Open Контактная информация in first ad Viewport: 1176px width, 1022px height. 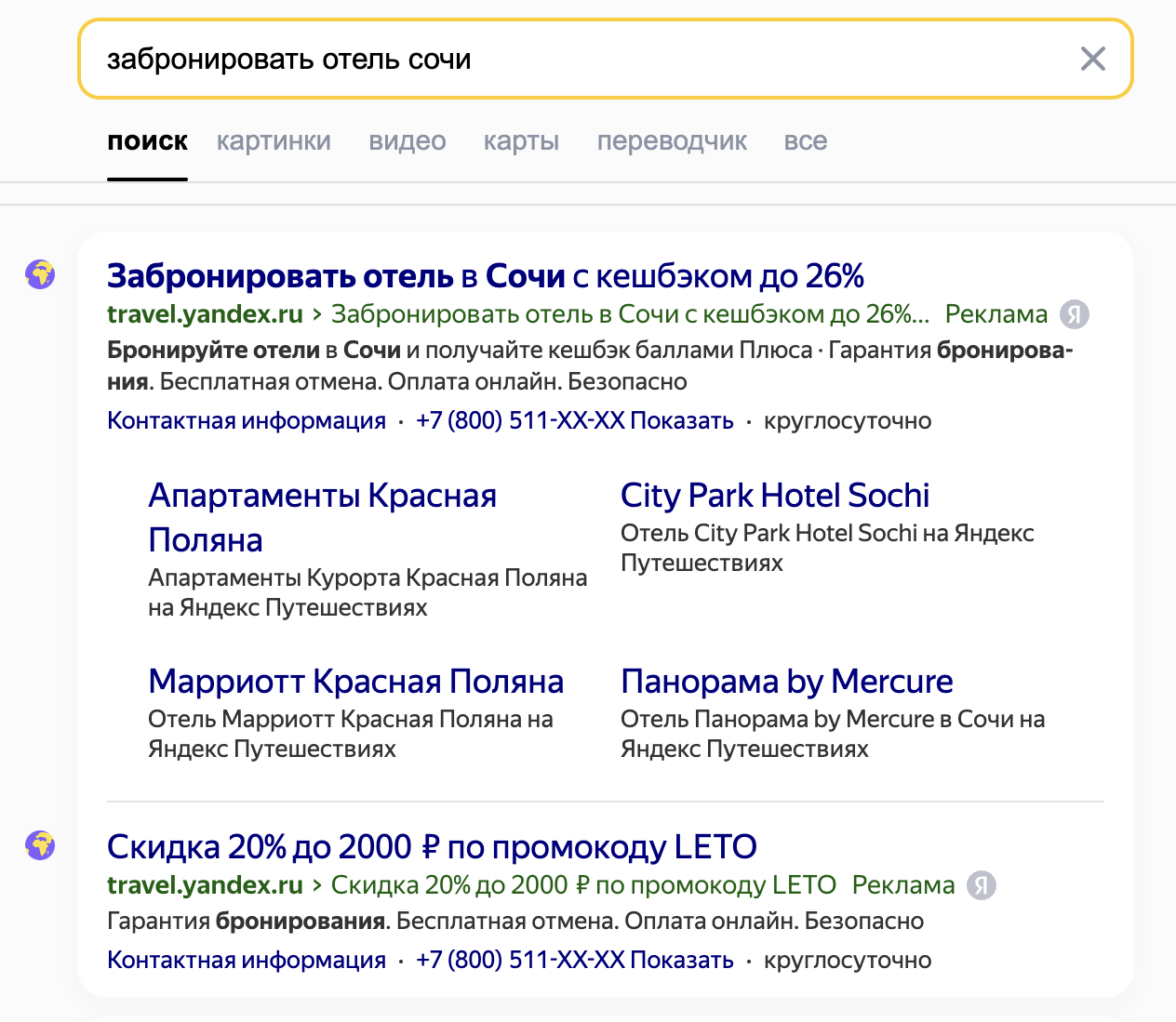click(246, 421)
